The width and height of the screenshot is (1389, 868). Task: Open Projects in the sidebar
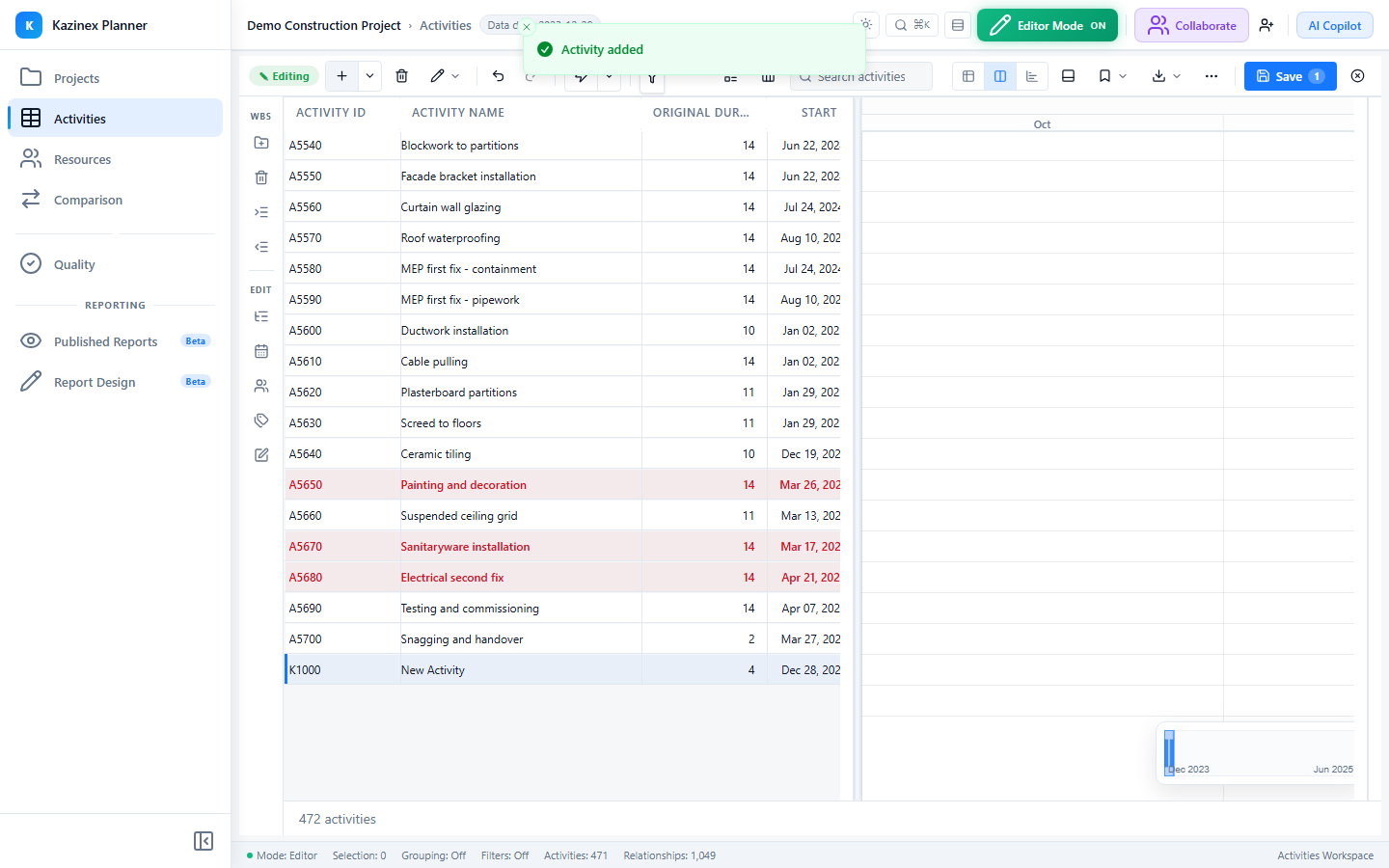(x=116, y=78)
